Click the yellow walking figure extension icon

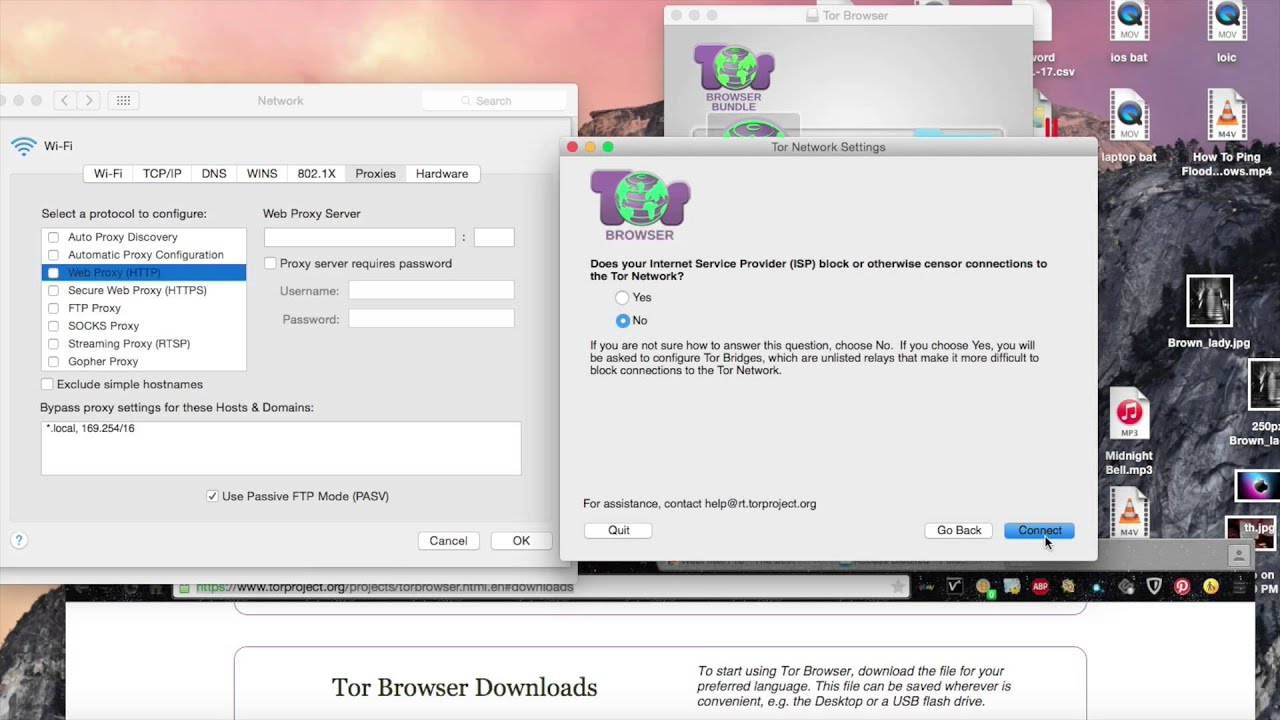pos(1211,586)
